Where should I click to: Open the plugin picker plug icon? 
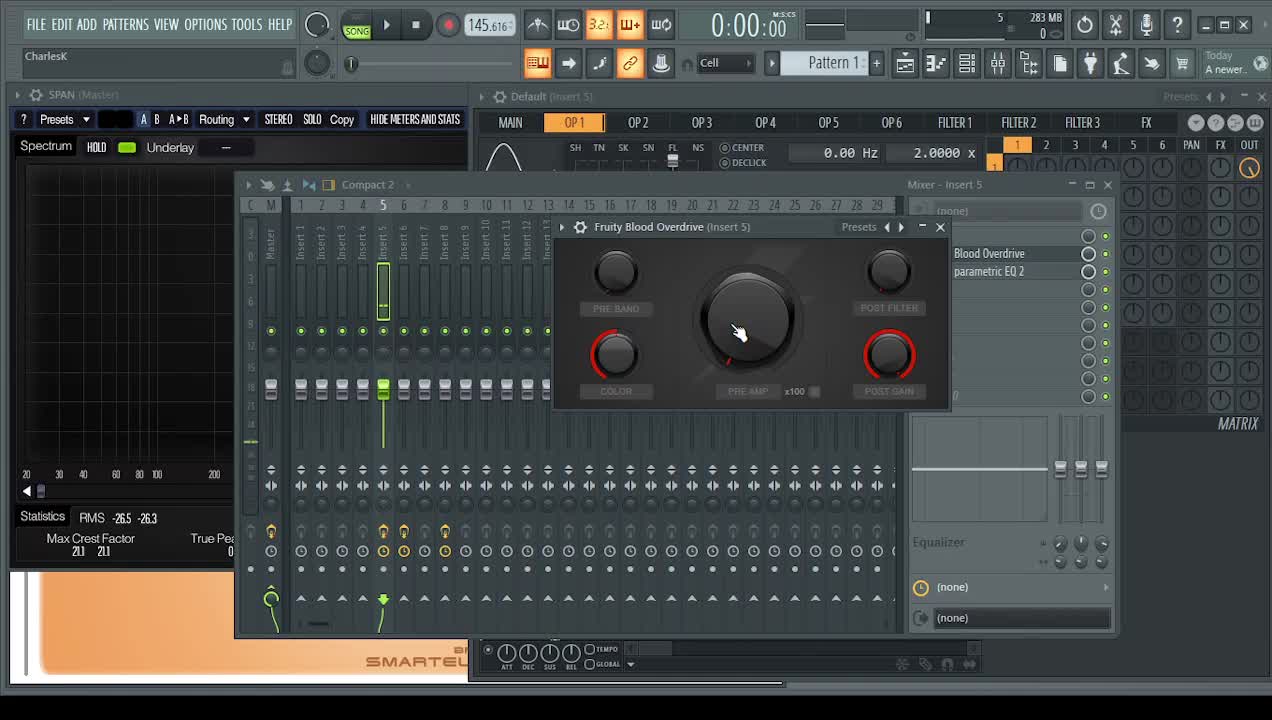point(1091,64)
